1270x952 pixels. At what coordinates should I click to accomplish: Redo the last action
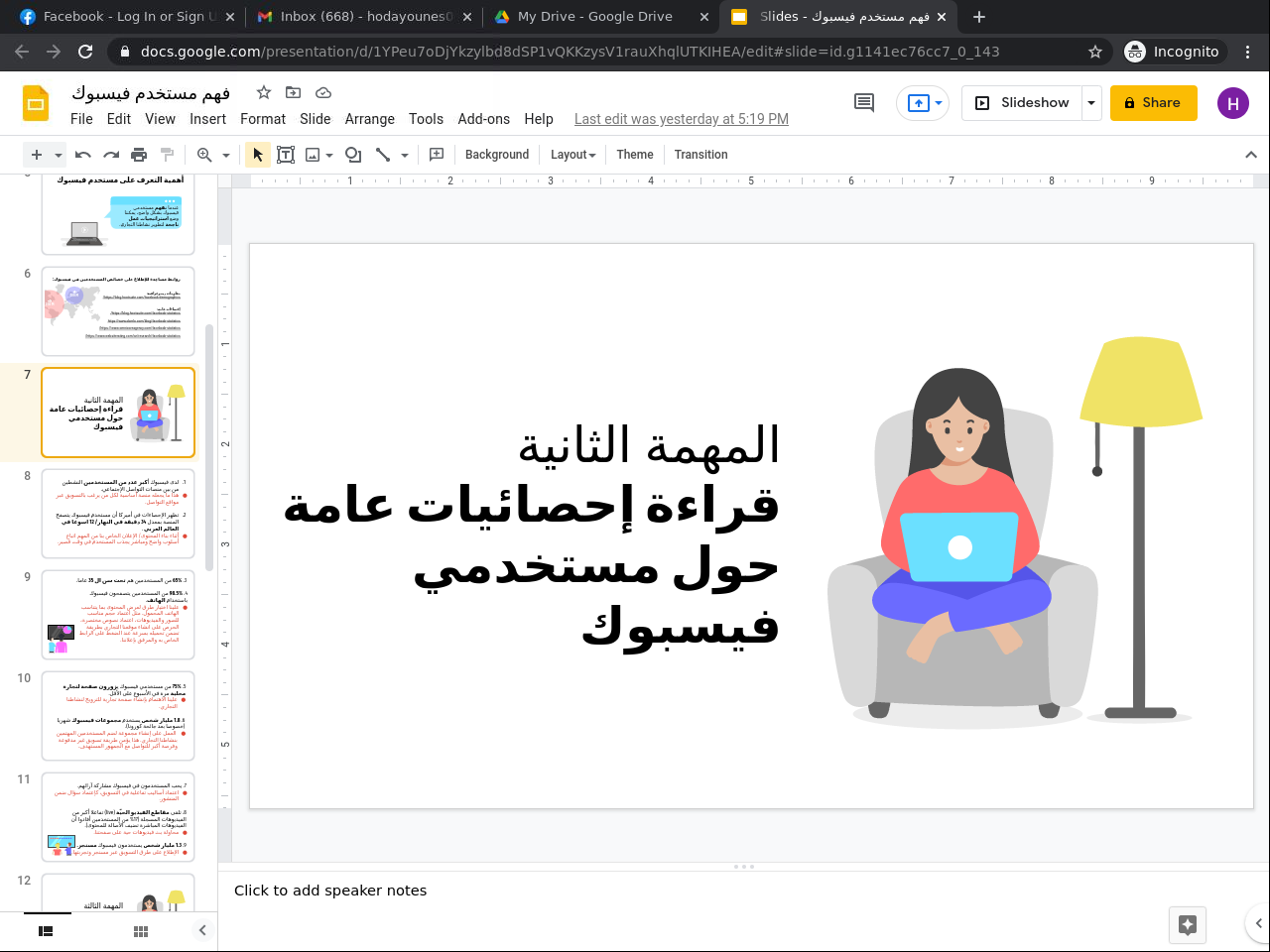pos(111,155)
